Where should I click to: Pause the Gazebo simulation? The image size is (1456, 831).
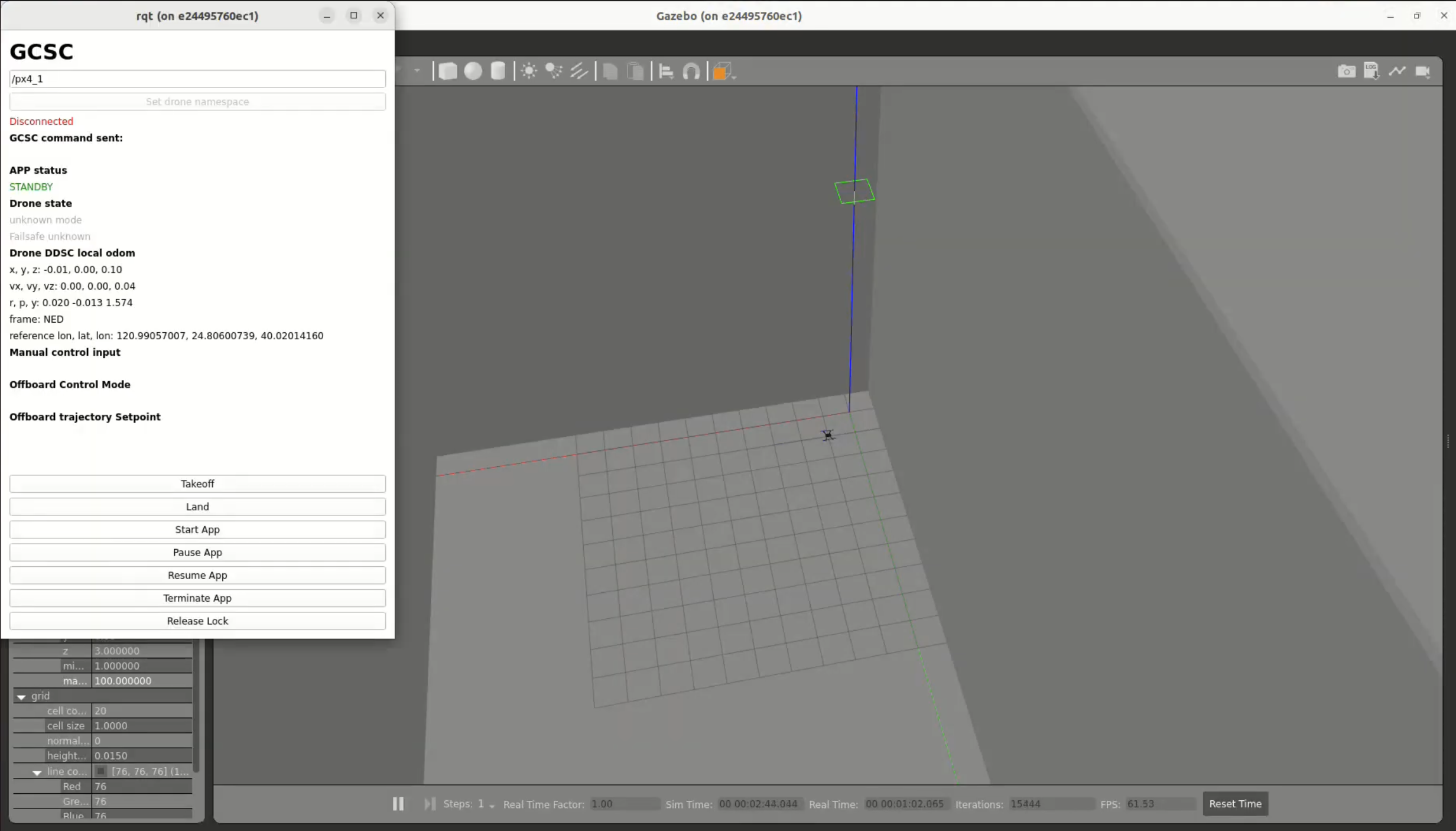[398, 804]
